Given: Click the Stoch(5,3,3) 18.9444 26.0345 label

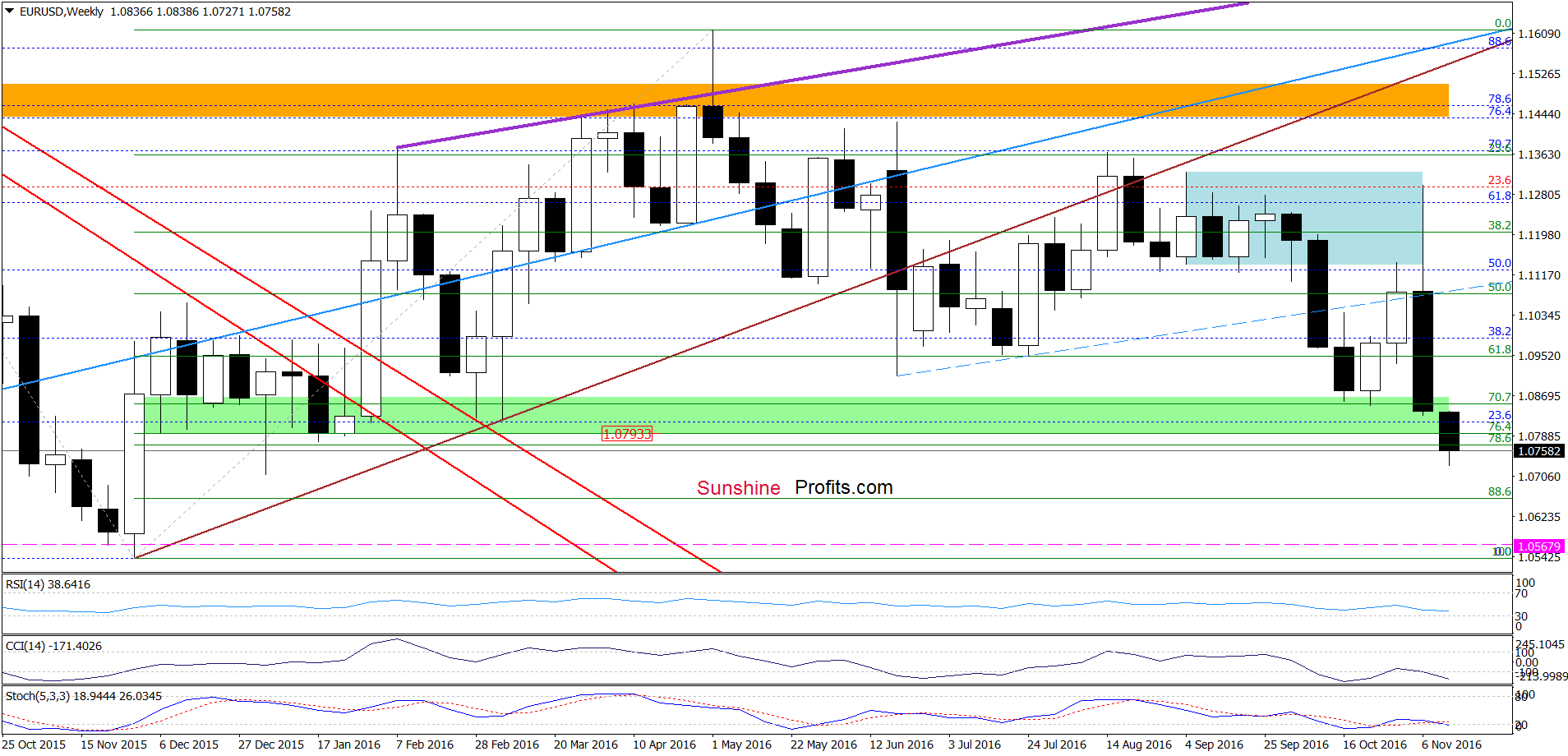Looking at the screenshot, I should [x=84, y=696].
